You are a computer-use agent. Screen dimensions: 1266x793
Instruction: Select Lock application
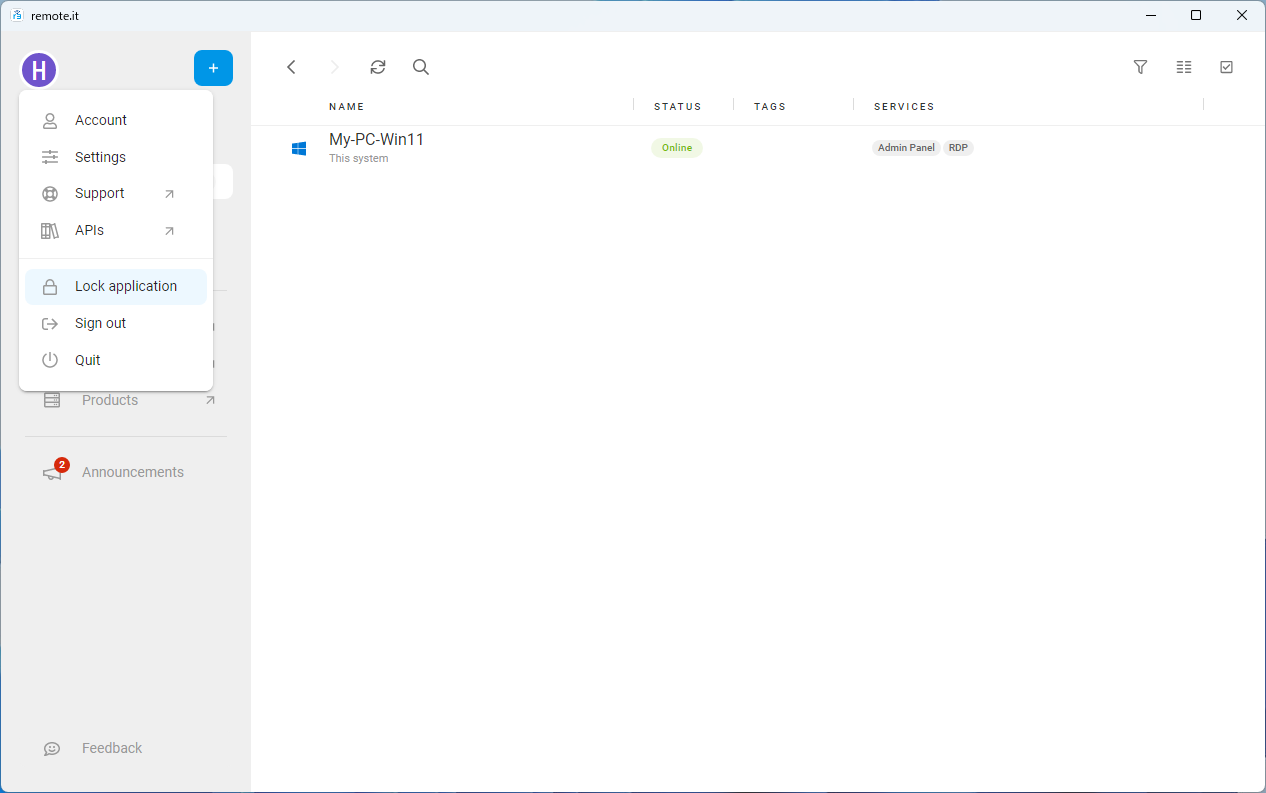[x=116, y=286]
